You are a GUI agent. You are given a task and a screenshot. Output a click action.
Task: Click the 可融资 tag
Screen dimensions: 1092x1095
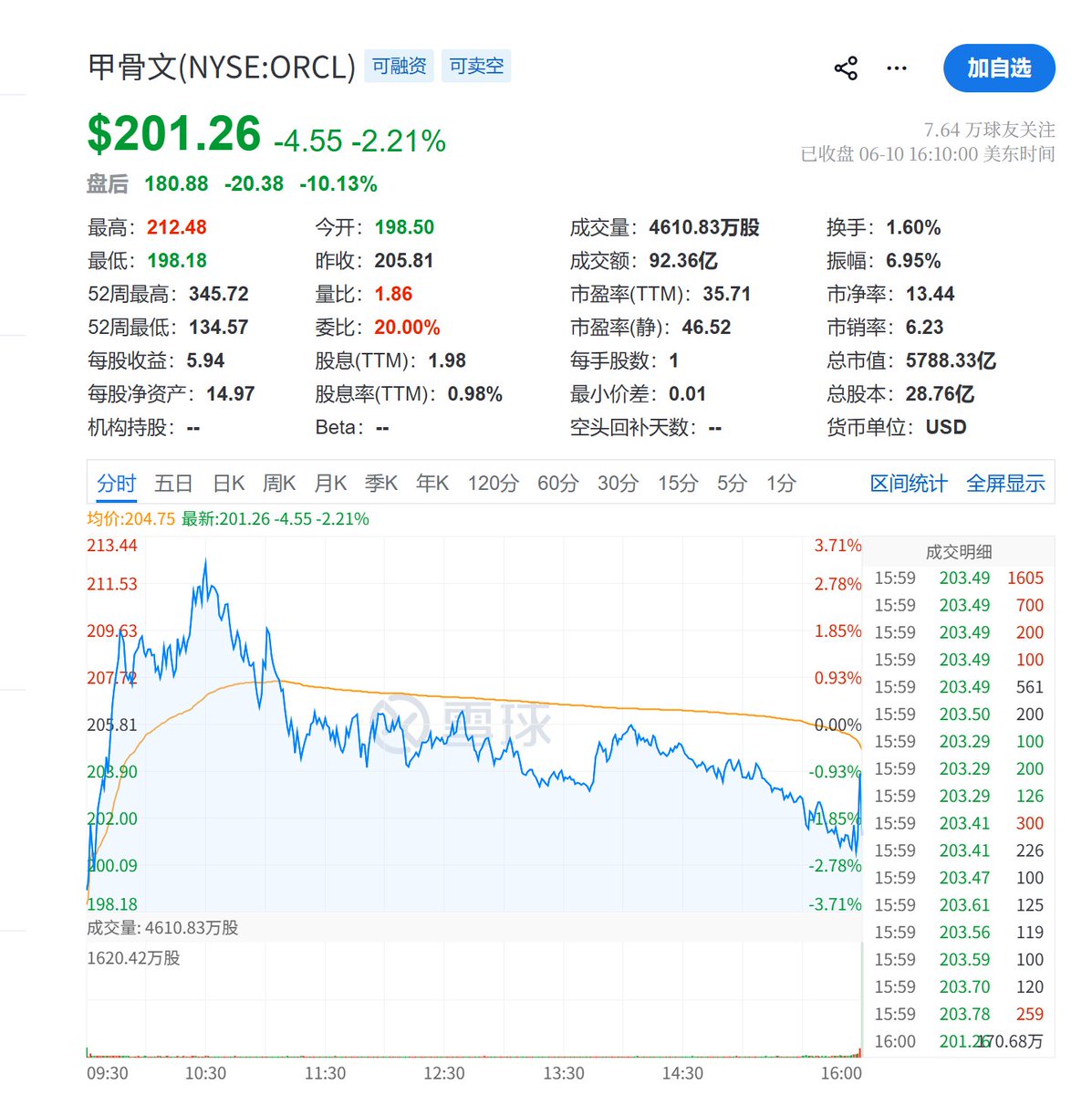coord(400,67)
